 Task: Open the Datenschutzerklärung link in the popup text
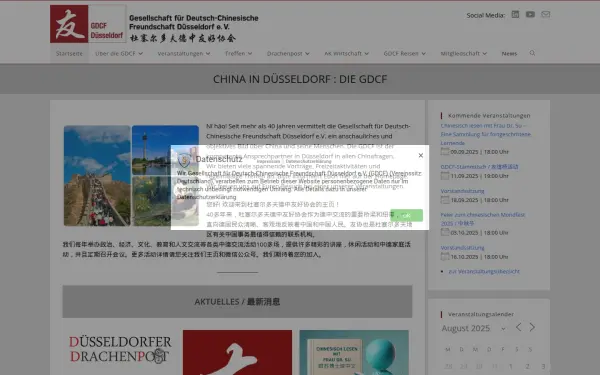206,197
